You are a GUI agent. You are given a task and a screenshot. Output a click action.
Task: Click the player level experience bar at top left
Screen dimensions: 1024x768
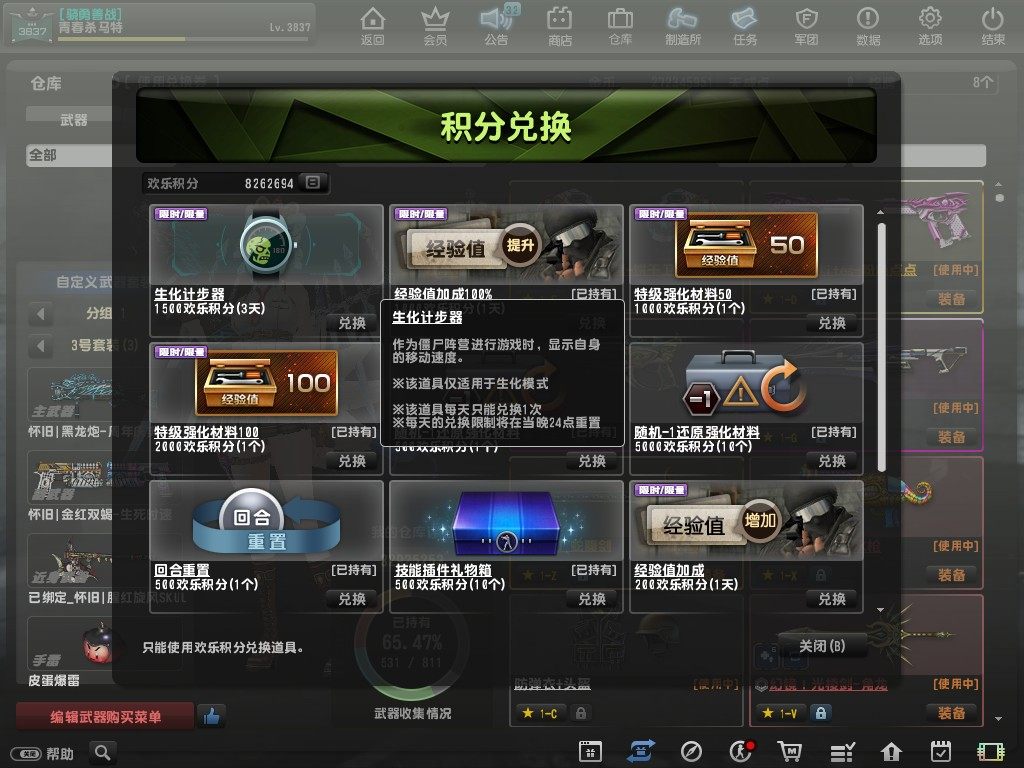[x=183, y=40]
